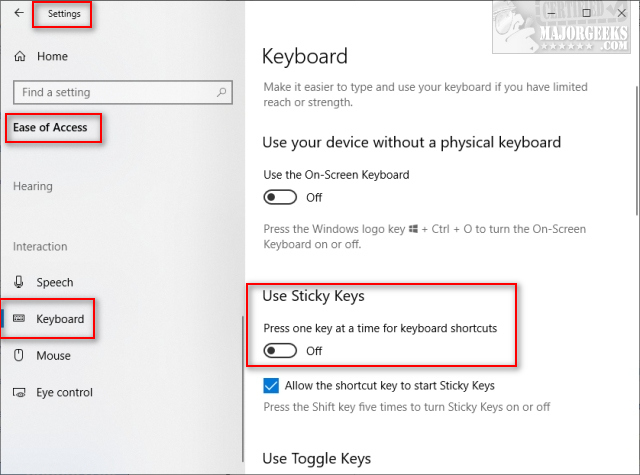Maximize the Settings window
The width and height of the screenshot is (640, 475).
(586, 13)
